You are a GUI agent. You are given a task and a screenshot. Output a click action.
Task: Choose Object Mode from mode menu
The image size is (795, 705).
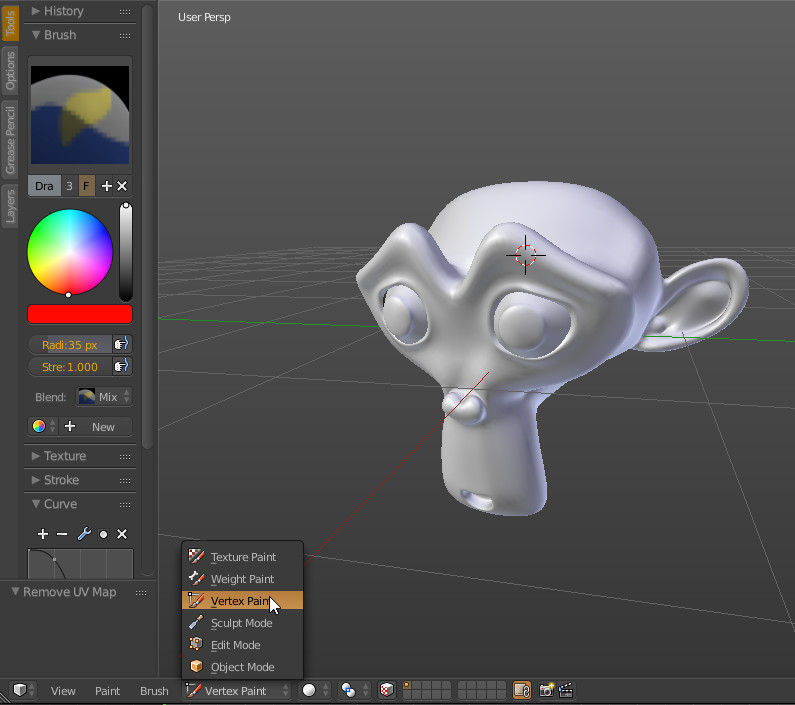(242, 666)
